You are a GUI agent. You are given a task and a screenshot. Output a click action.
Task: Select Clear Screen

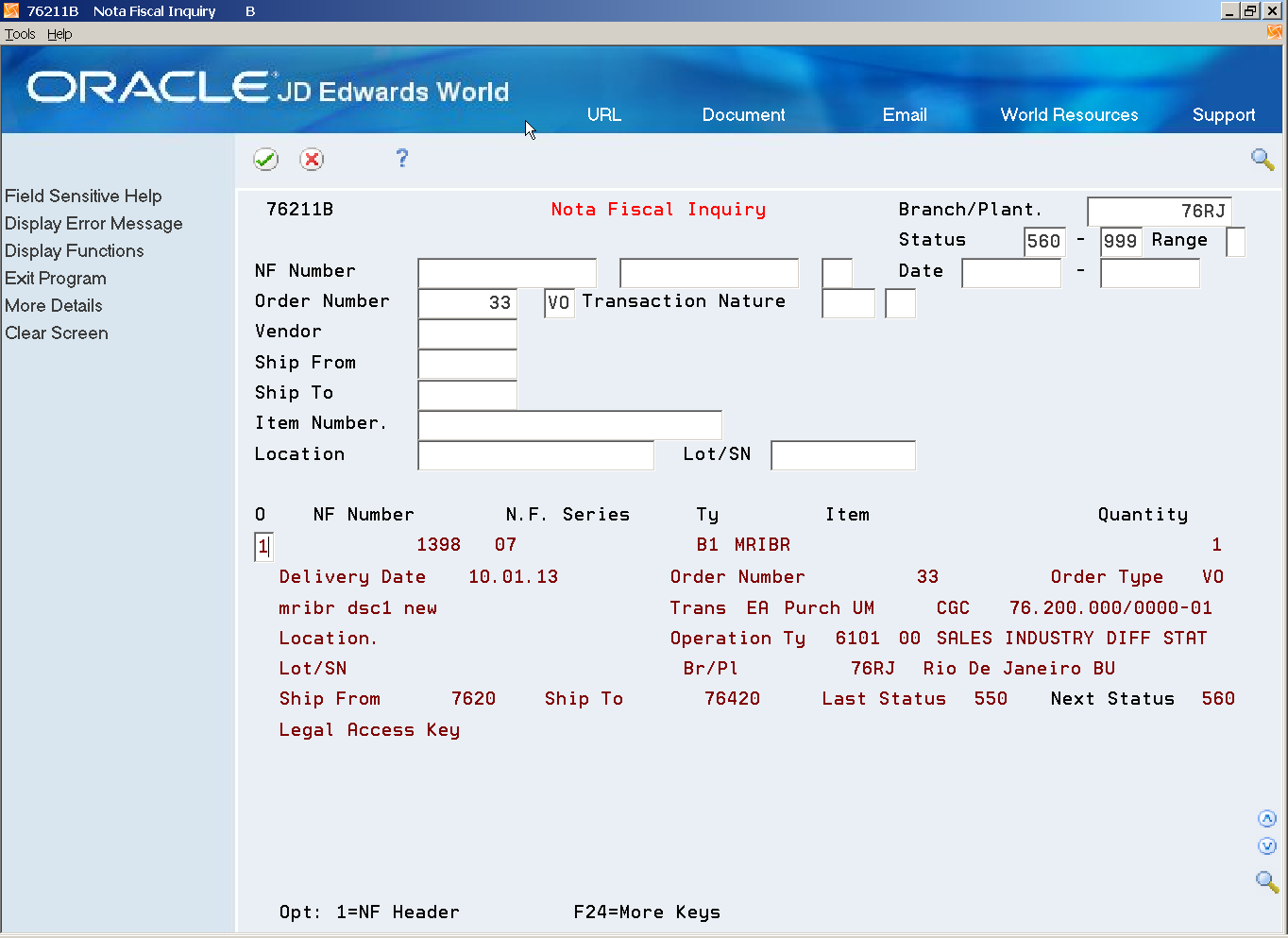(x=57, y=333)
